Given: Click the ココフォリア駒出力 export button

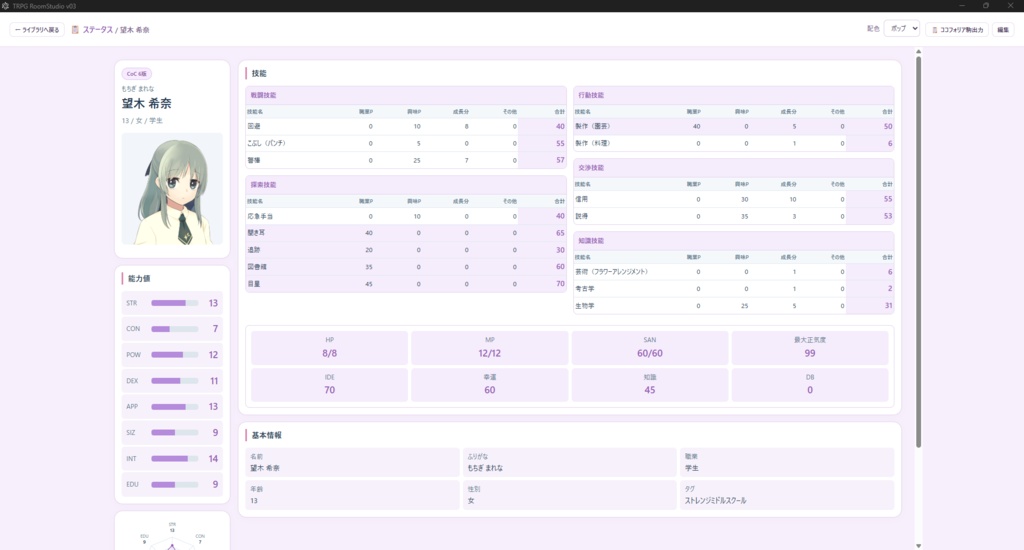Looking at the screenshot, I should (957, 29).
